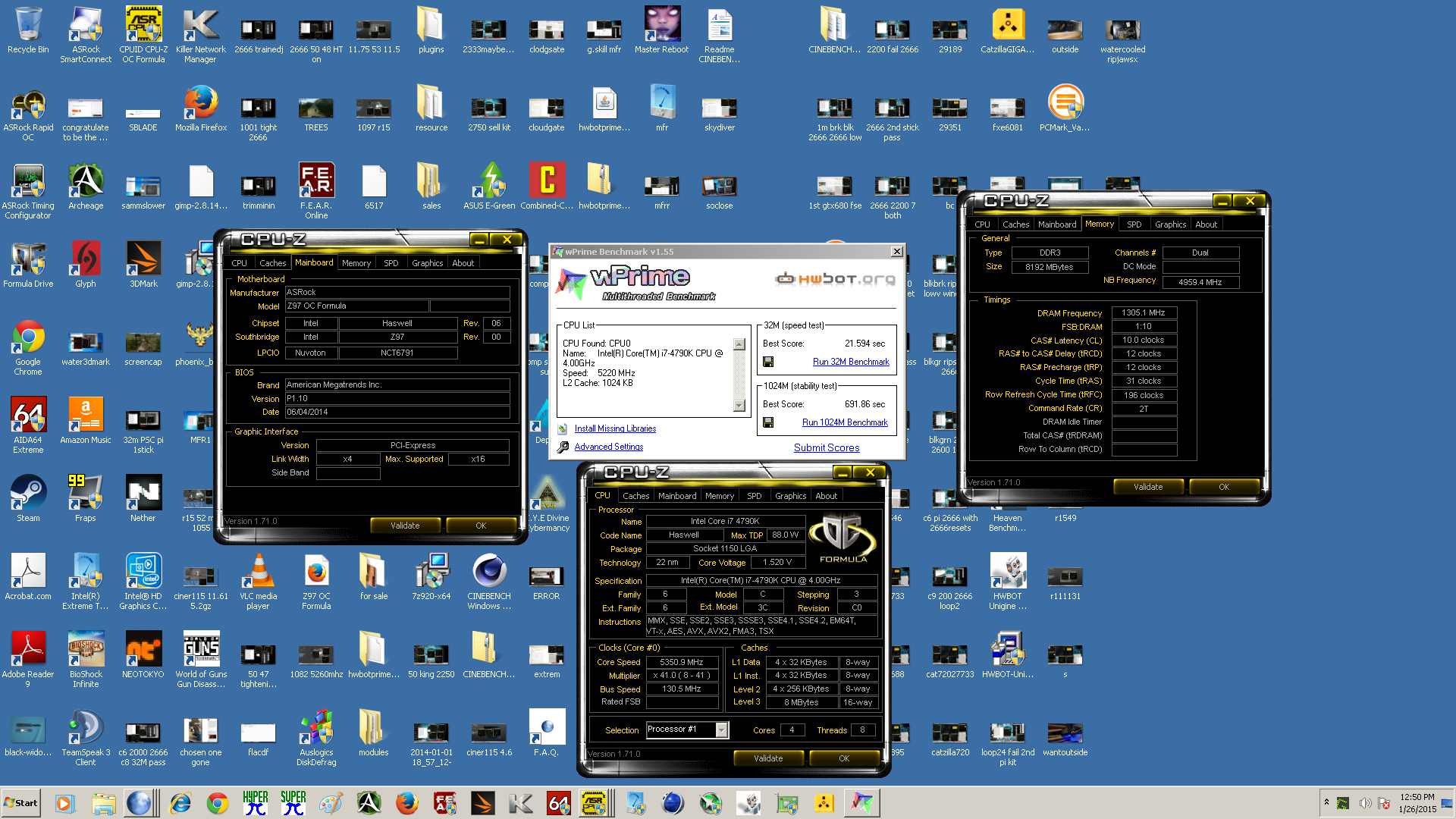Viewport: 1456px width, 819px height.
Task: Launch 3DMark desktop icon
Action: click(x=143, y=264)
